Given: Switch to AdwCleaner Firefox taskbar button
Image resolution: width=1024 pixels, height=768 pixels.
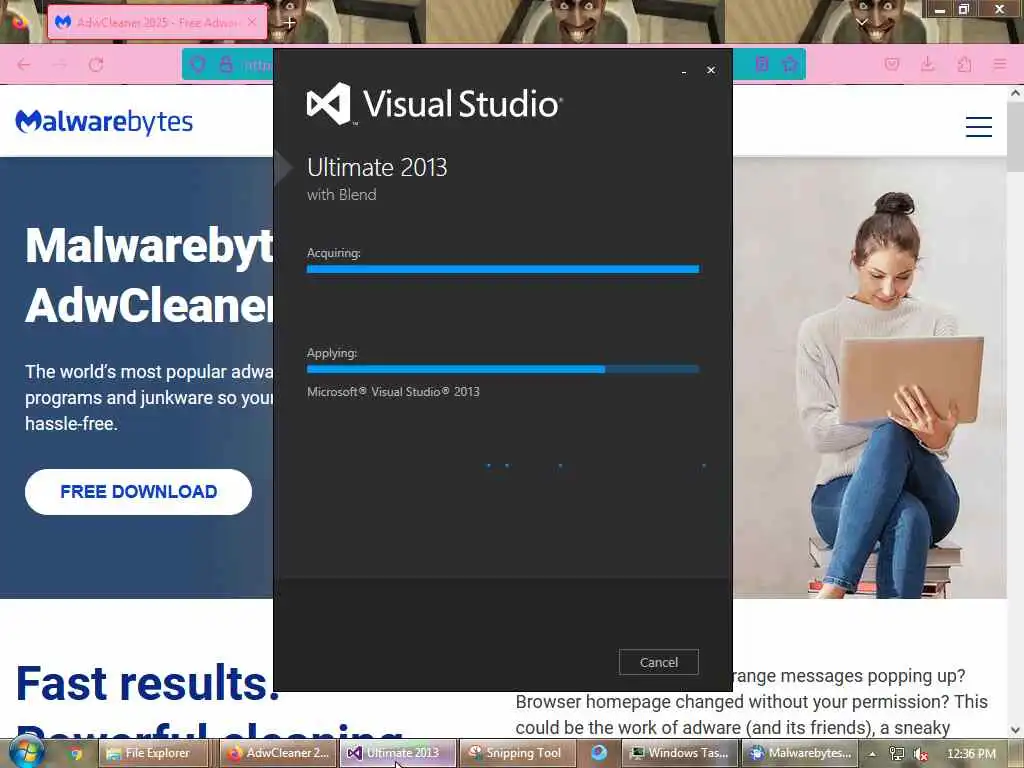Looking at the screenshot, I should coord(277,753).
